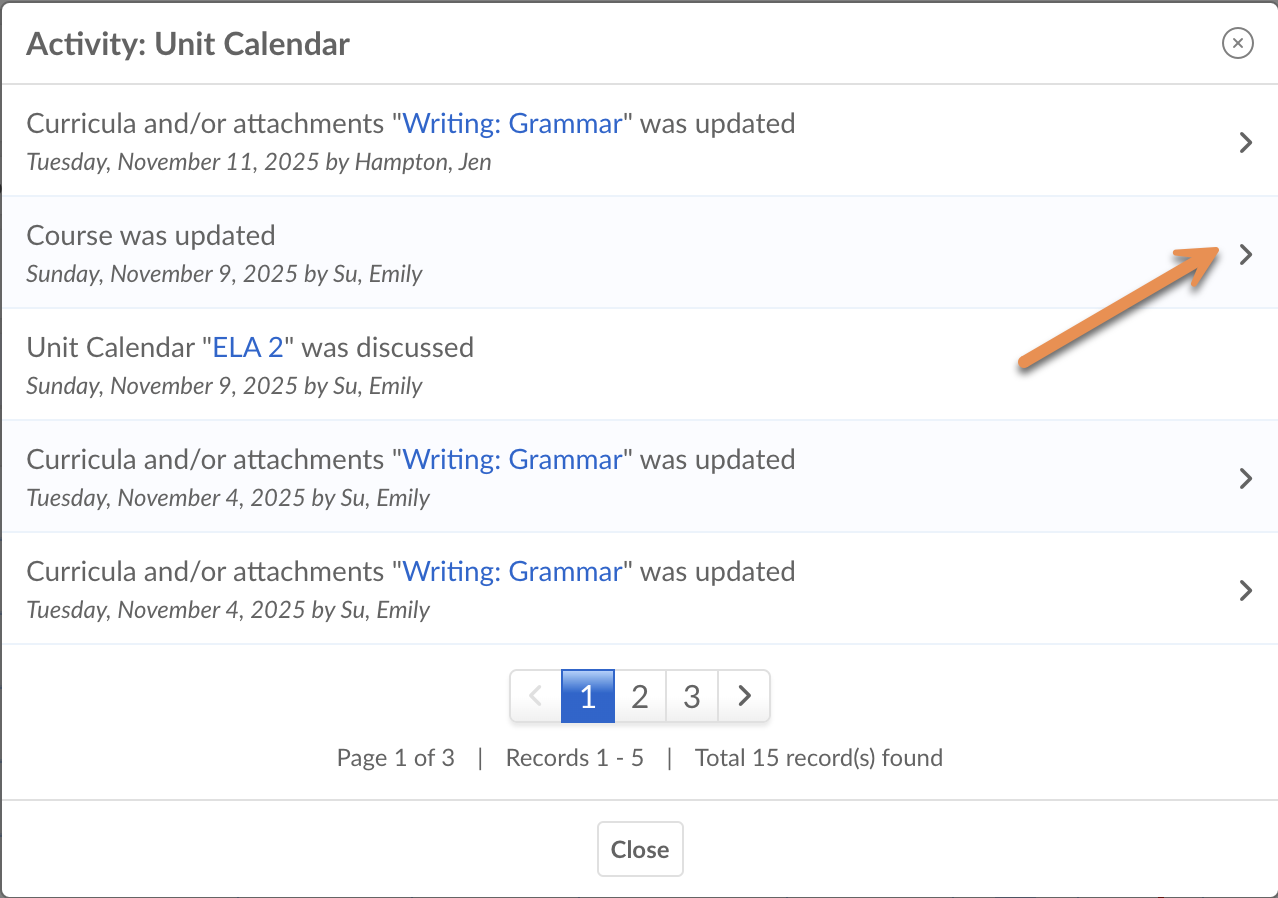Click the date line of the last entry
This screenshot has width=1278, height=898.
(x=228, y=610)
